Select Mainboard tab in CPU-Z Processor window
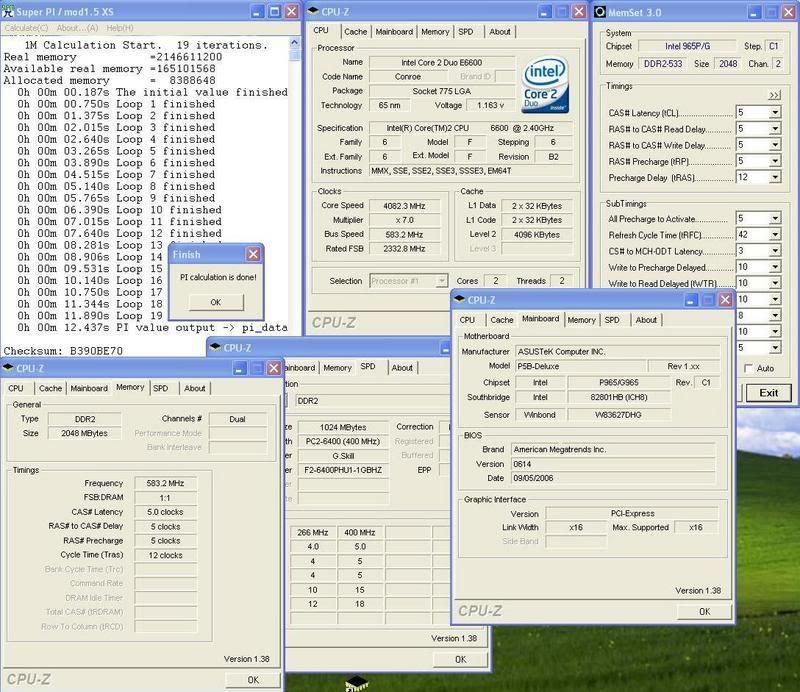 point(394,32)
